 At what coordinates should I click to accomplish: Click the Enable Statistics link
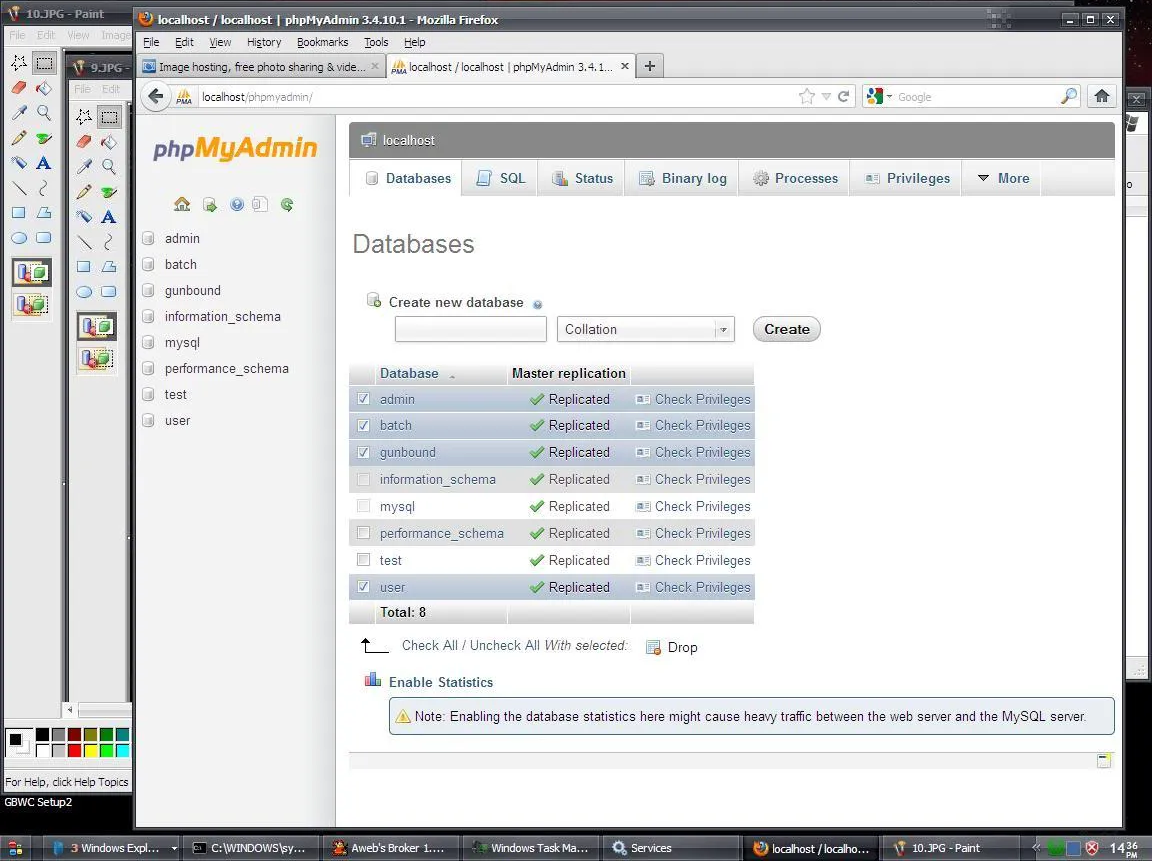point(441,682)
